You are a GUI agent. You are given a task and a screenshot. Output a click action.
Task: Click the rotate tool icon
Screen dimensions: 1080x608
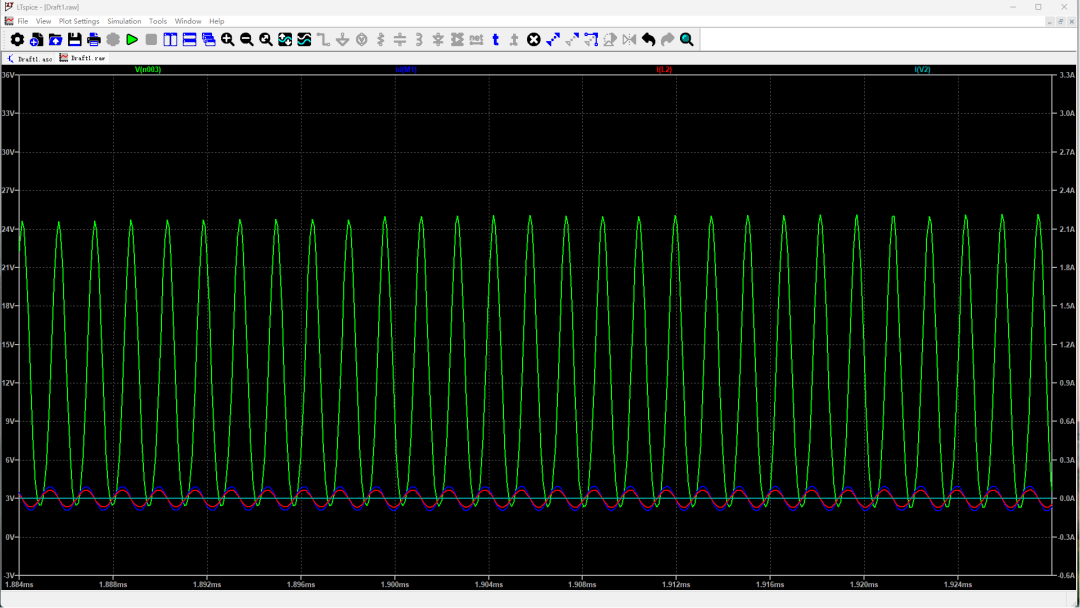coord(610,40)
